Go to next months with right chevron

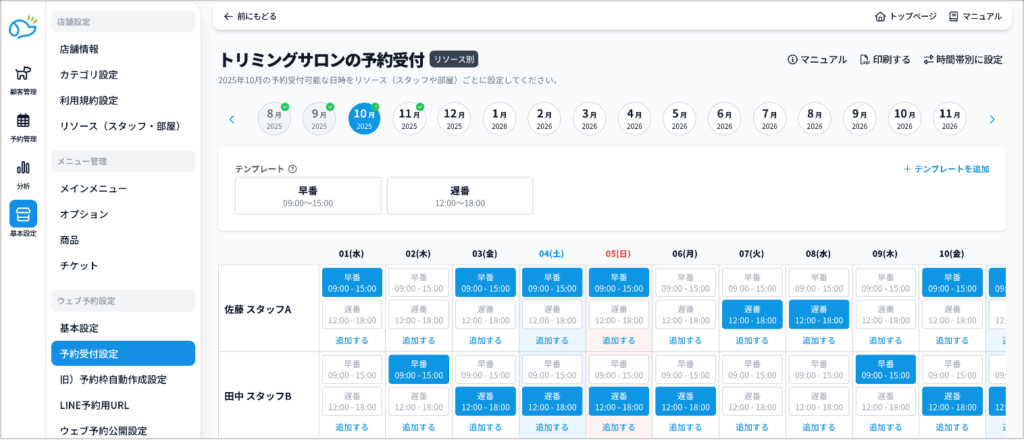992,120
